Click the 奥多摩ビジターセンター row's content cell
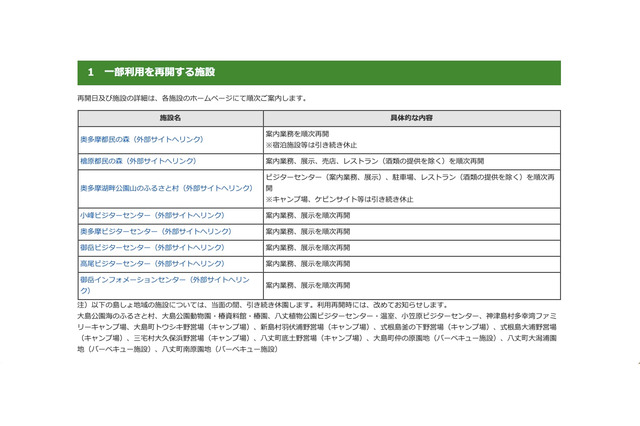The width and height of the screenshot is (640, 426). [x=412, y=231]
